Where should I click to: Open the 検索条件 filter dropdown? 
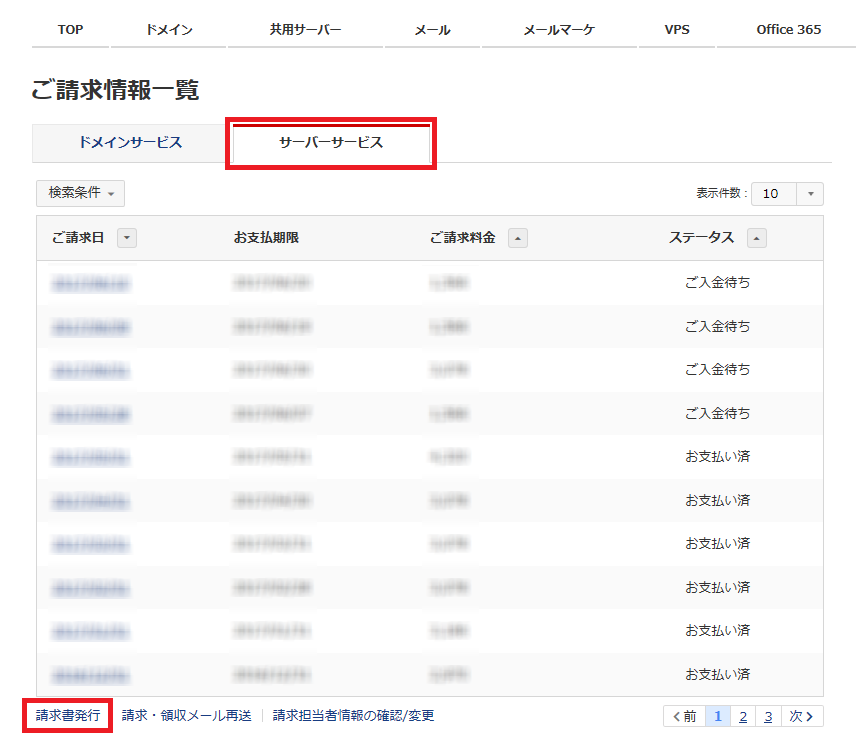80,193
